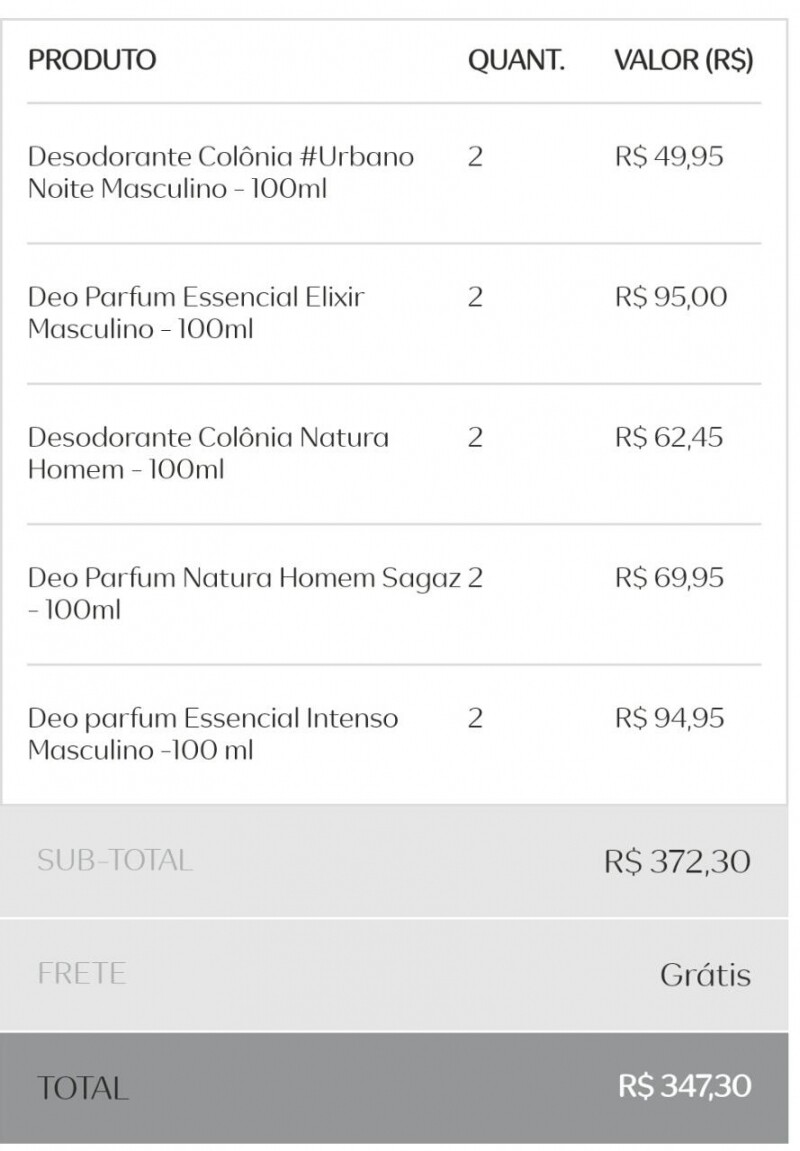This screenshot has width=800, height=1151.
Task: Click the R$ 62,45 price
Action: (x=669, y=437)
